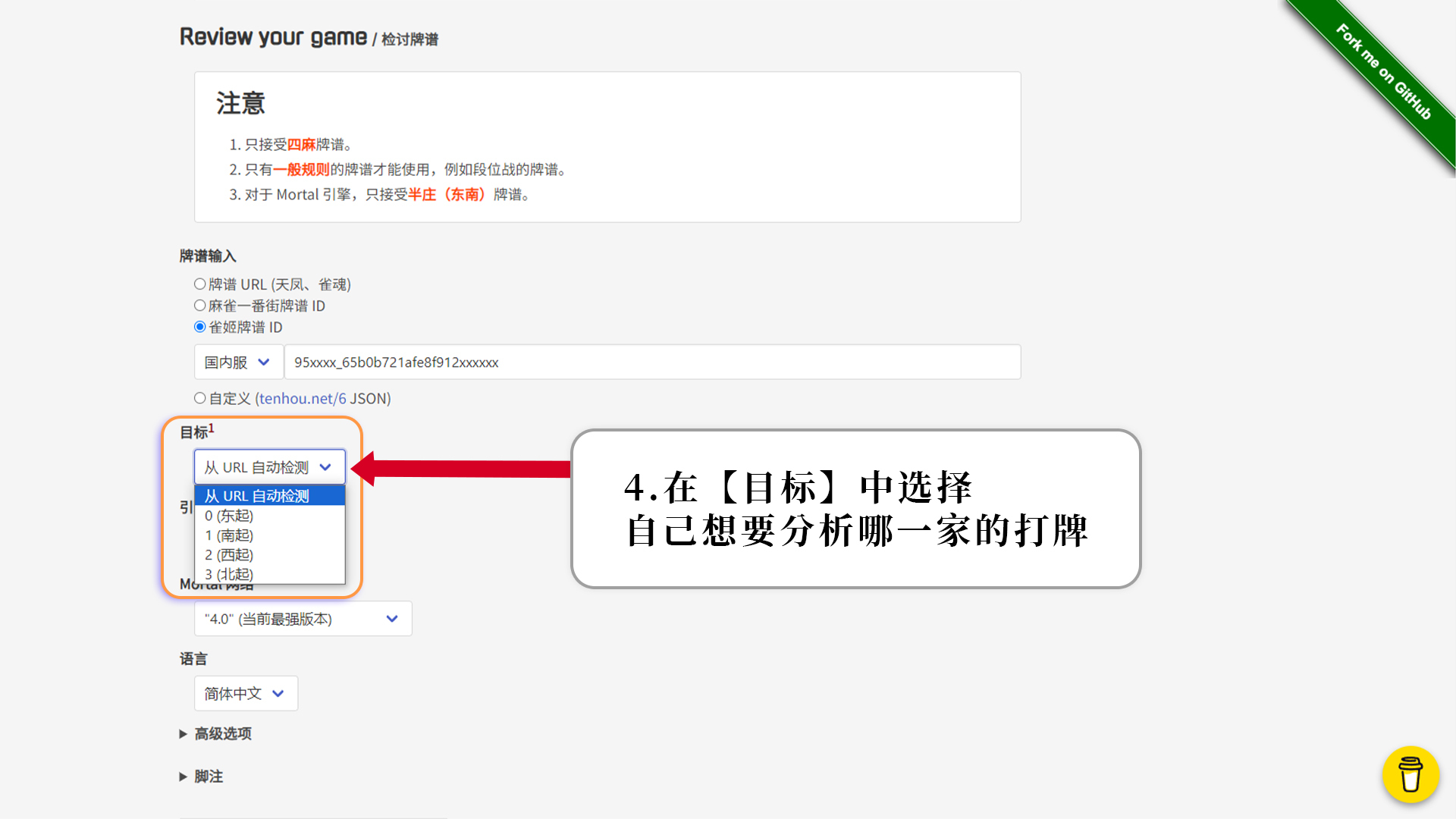Choose the 0 (东起) option
The height and width of the screenshot is (819, 1456).
(x=269, y=516)
